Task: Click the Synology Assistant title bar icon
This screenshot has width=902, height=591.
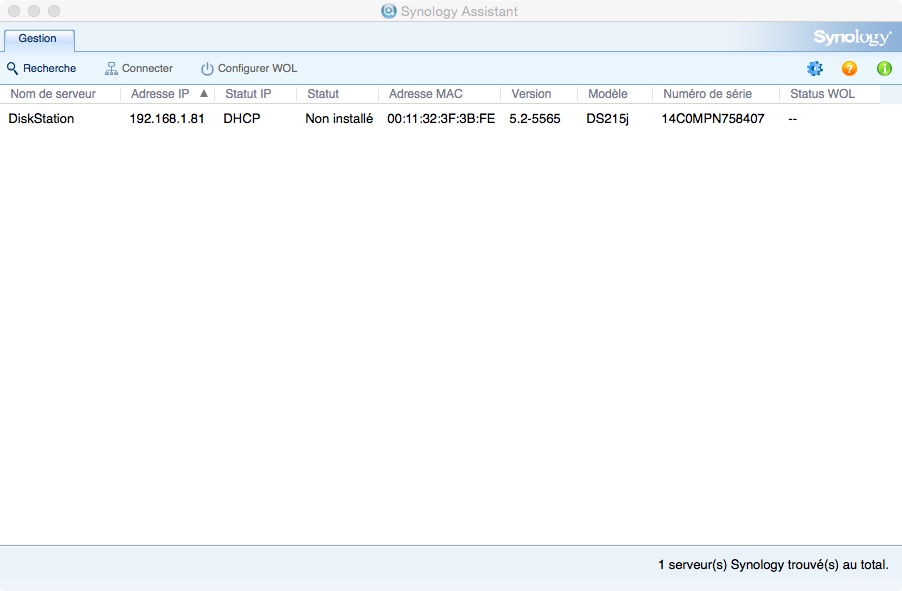Action: (389, 11)
